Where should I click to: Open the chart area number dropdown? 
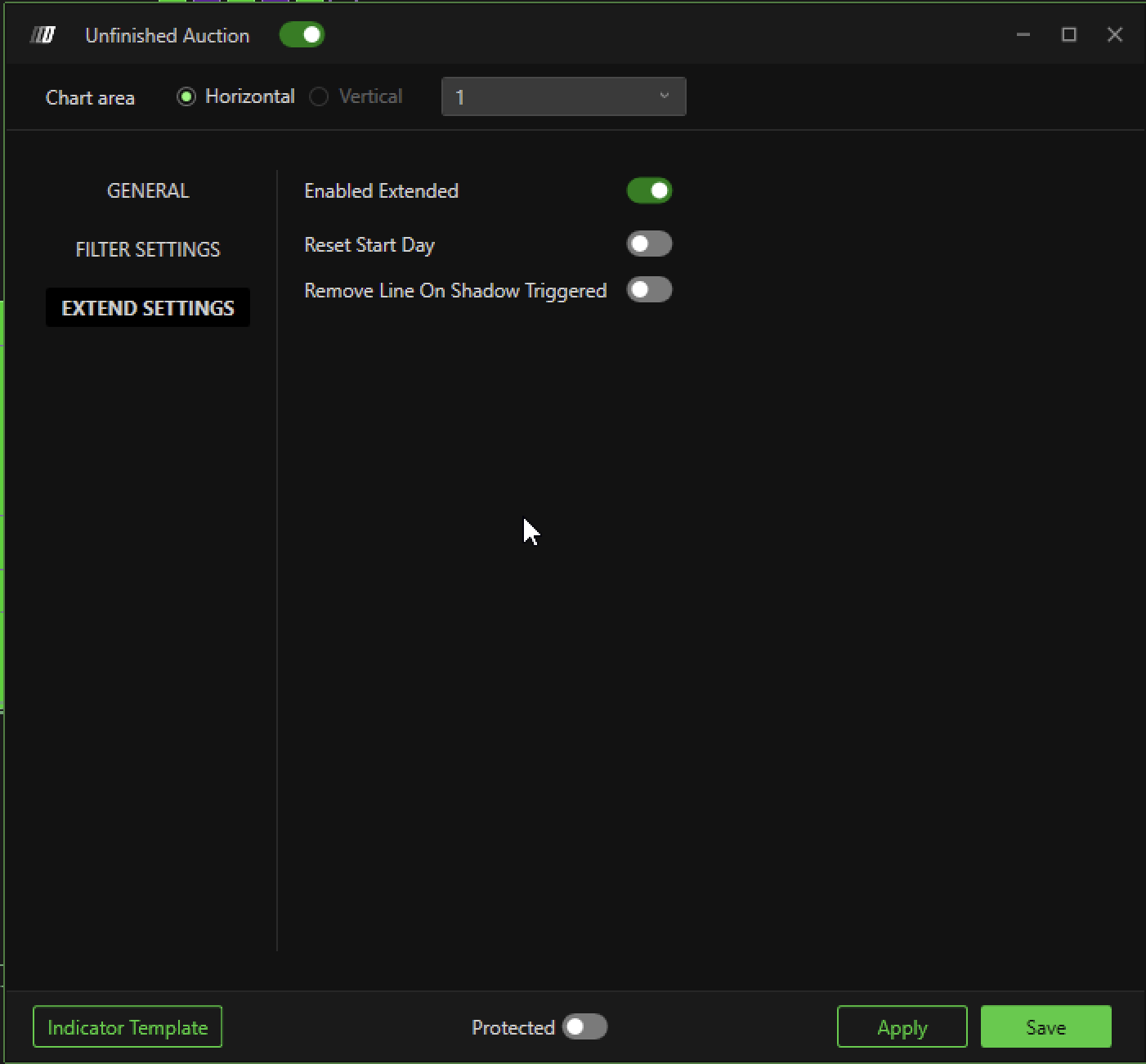(x=563, y=97)
